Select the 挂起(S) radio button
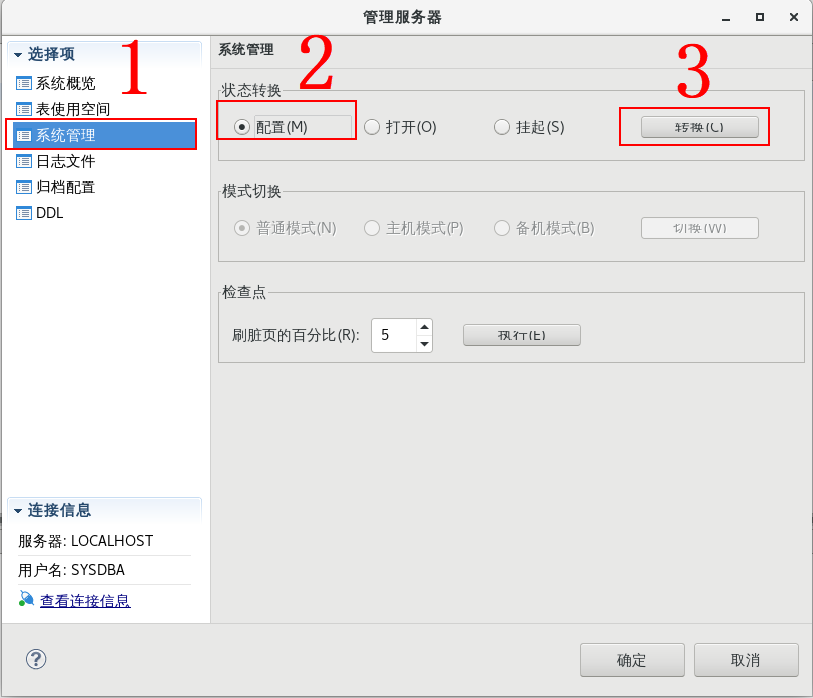813x698 pixels. 502,127
